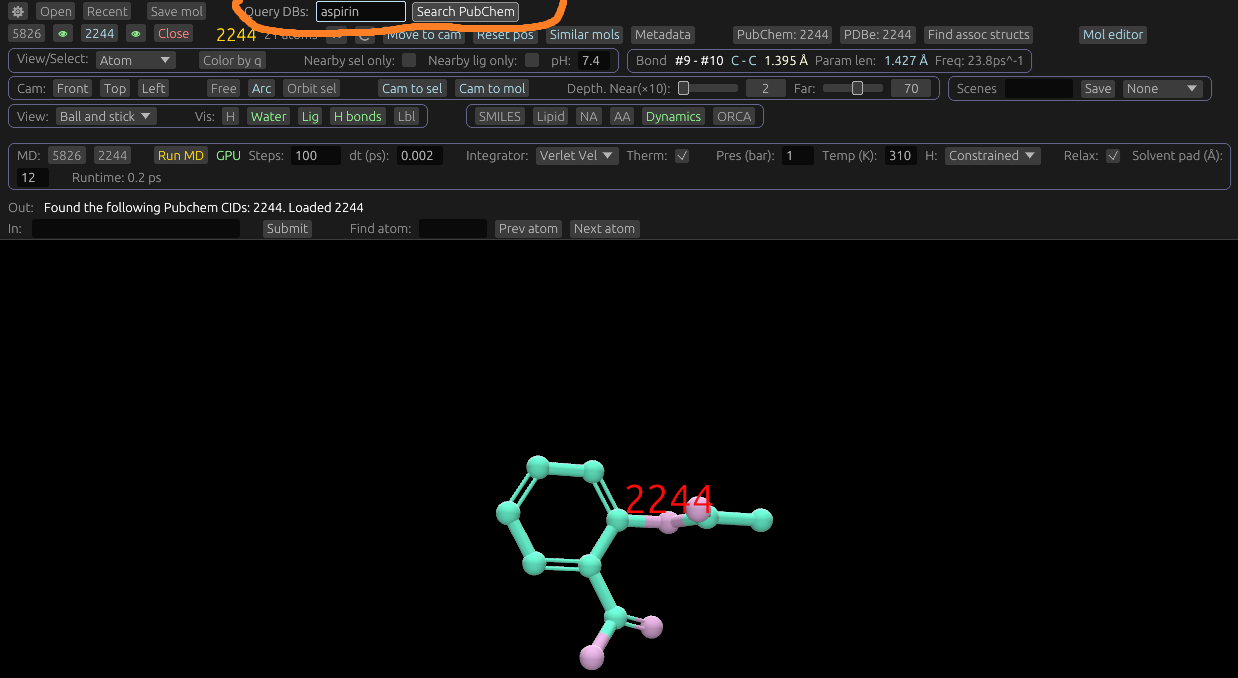This screenshot has height=678, width=1238.
Task: Enable the SMILES panel
Action: (499, 116)
